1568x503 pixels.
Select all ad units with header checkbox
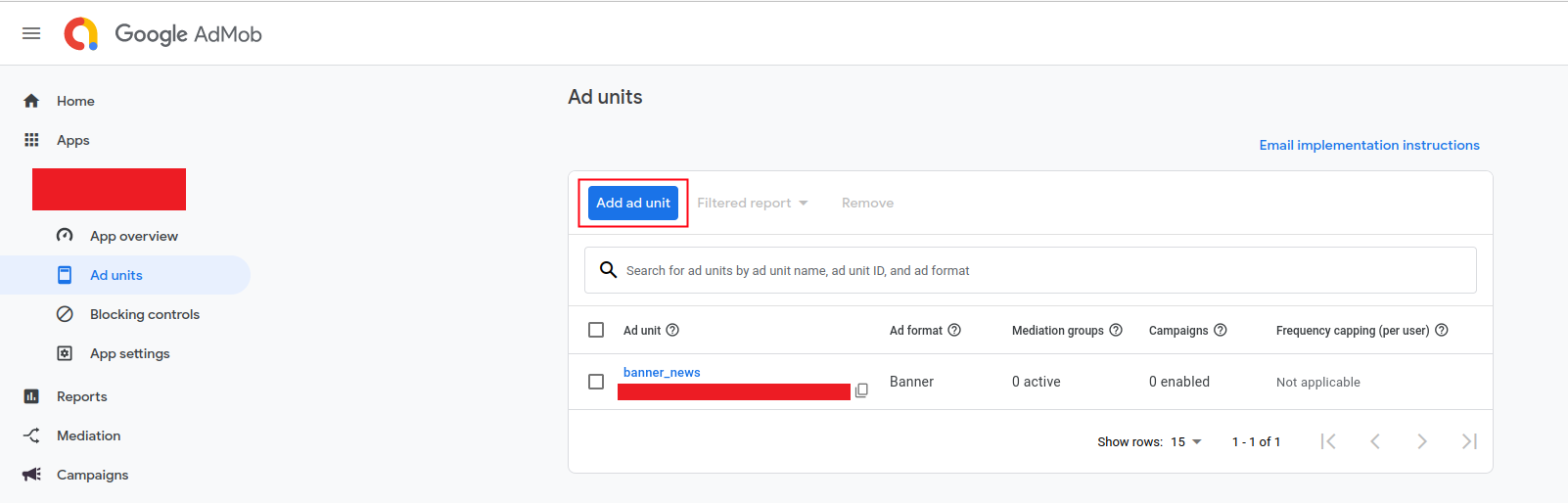click(x=596, y=331)
